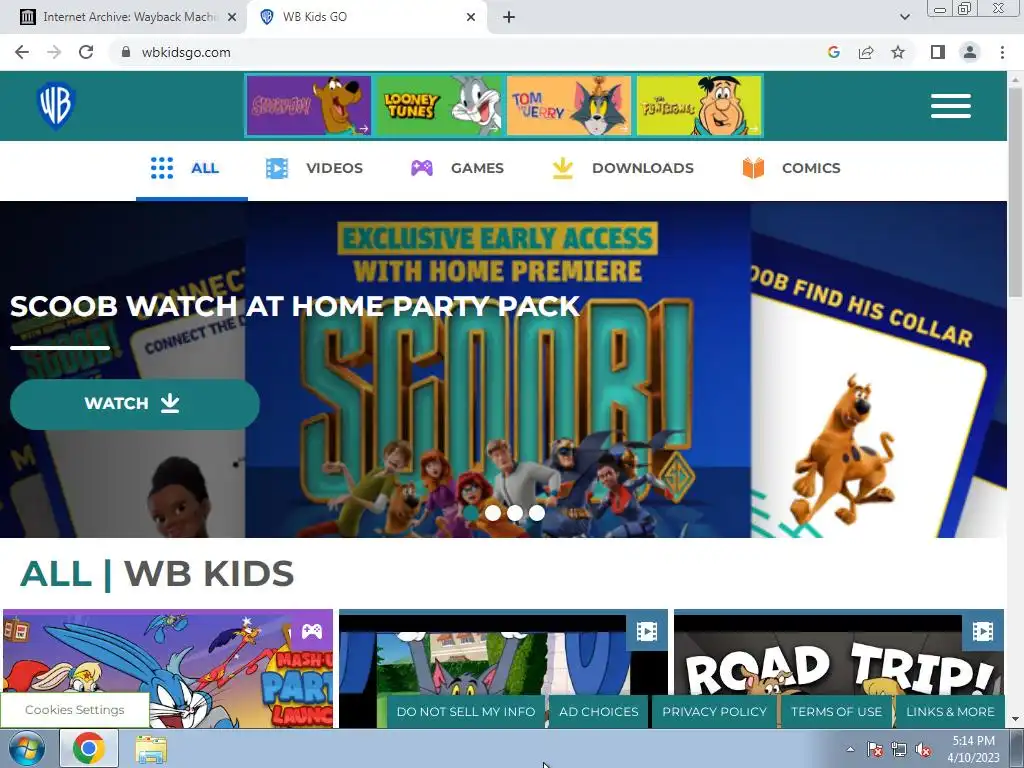Click the muted volume tray icon
This screenshot has width=1024, height=768.
(923, 750)
